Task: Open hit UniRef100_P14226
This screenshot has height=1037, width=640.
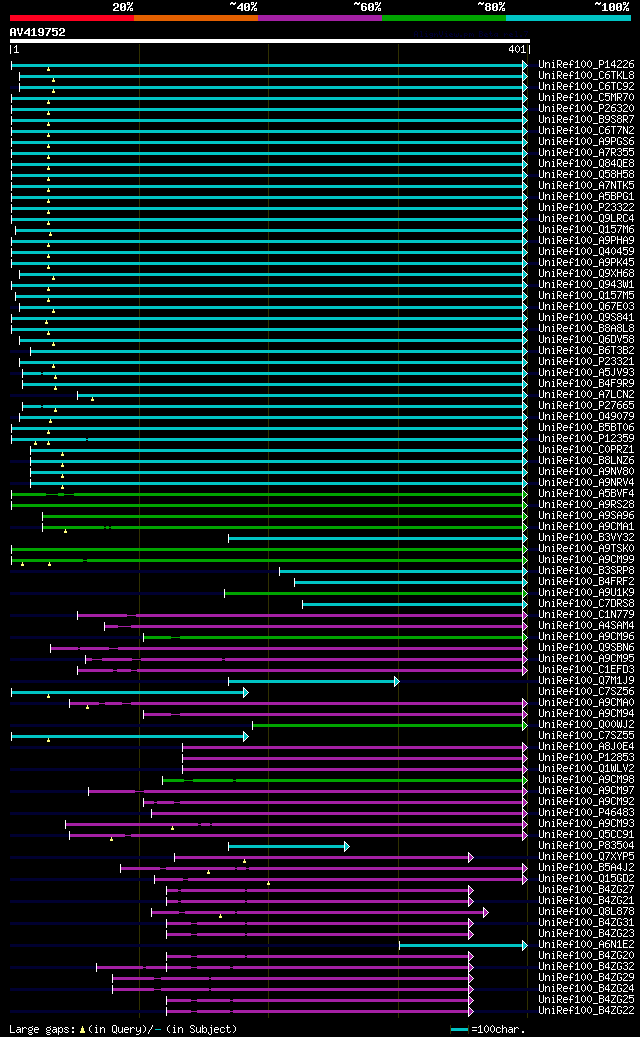Action: (586, 65)
